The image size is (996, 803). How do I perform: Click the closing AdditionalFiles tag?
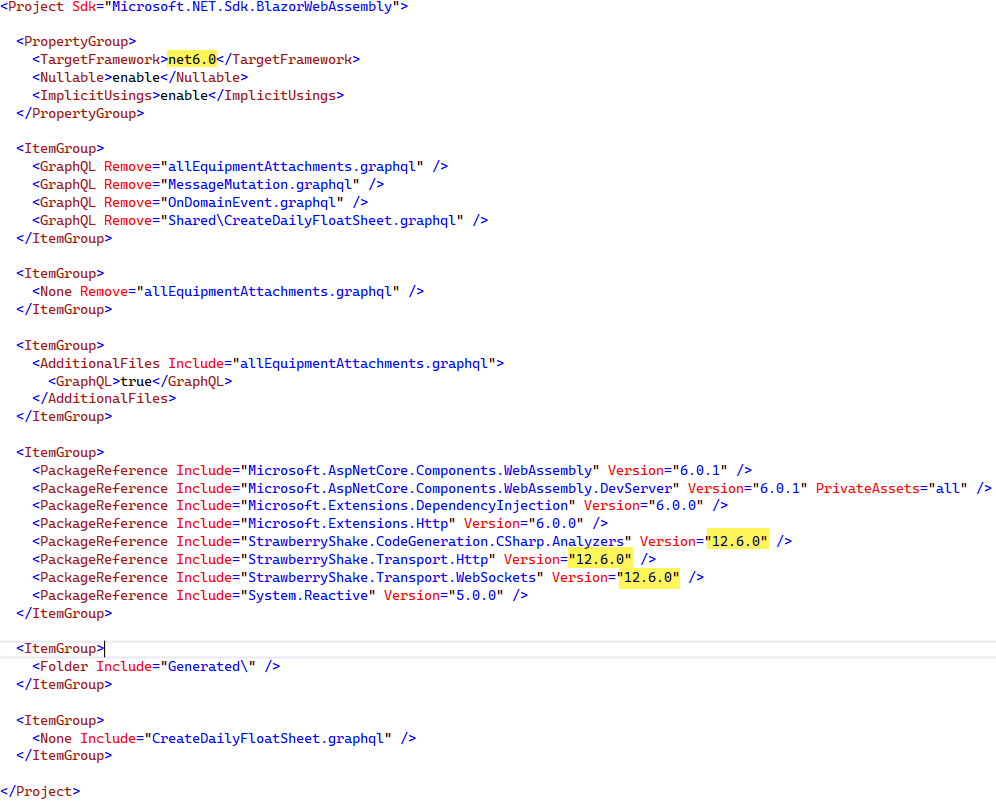coord(104,399)
